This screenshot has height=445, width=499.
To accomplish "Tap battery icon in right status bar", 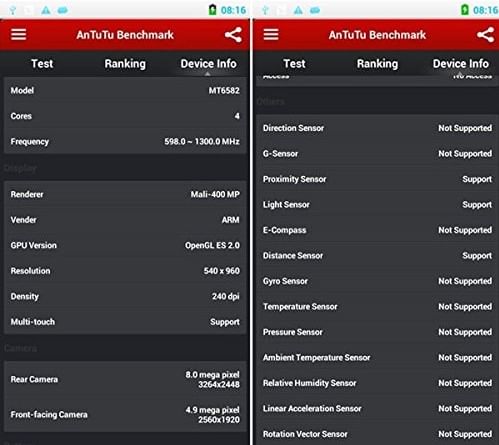I will pos(465,10).
